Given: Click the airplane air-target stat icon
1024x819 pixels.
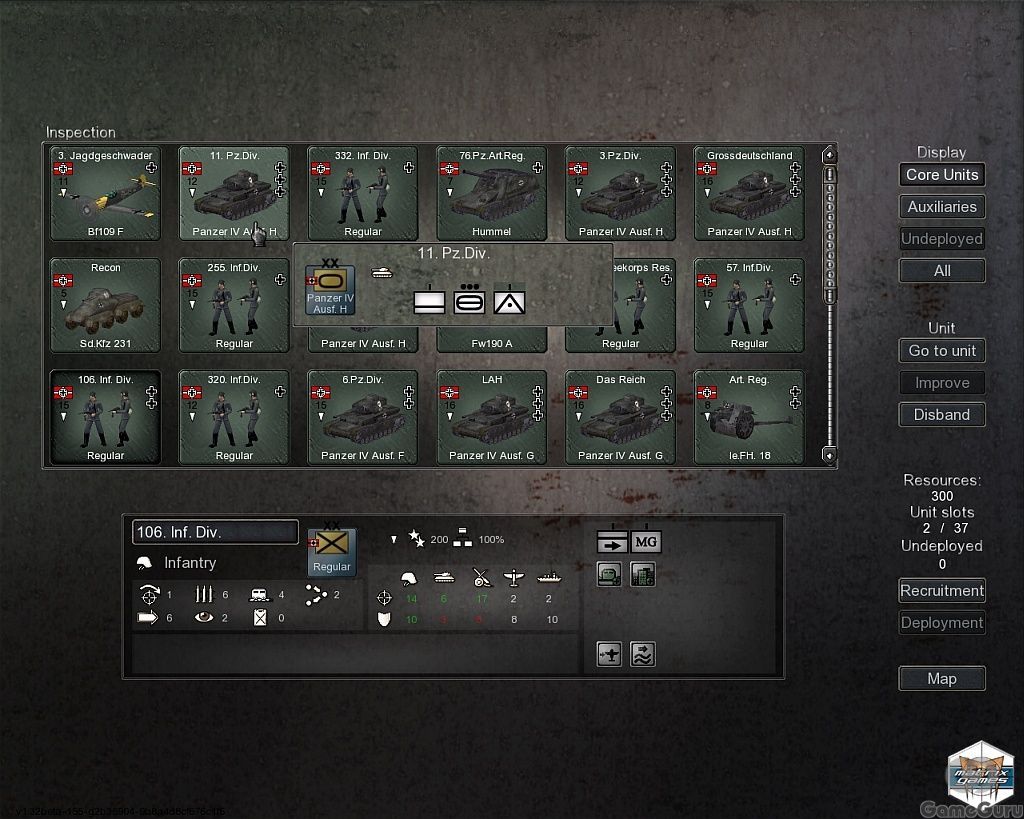Looking at the screenshot, I should 514,577.
